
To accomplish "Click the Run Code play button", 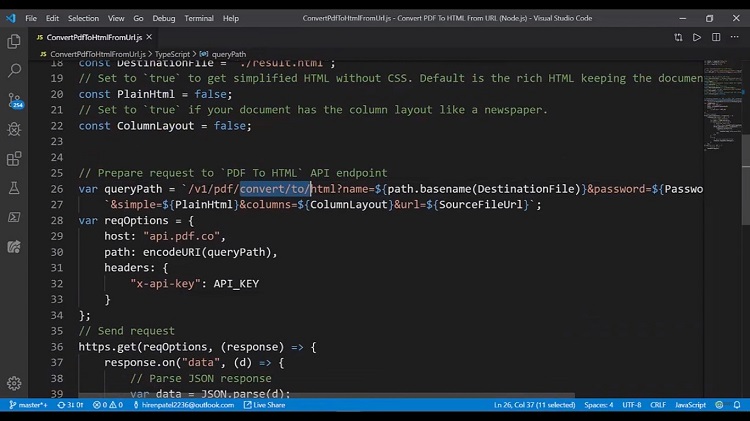I will [697, 37].
